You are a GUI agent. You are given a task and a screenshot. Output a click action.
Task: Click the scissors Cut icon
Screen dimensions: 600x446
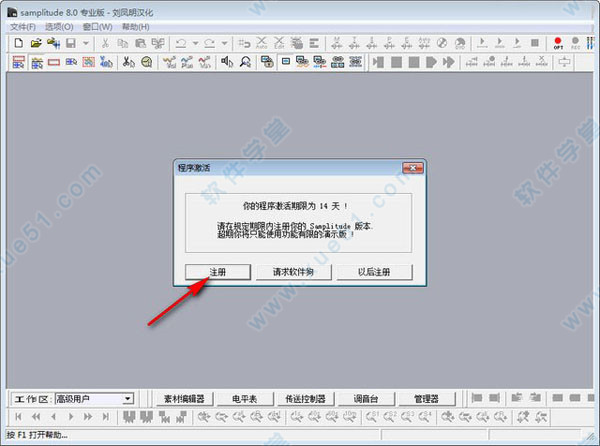pos(105,43)
